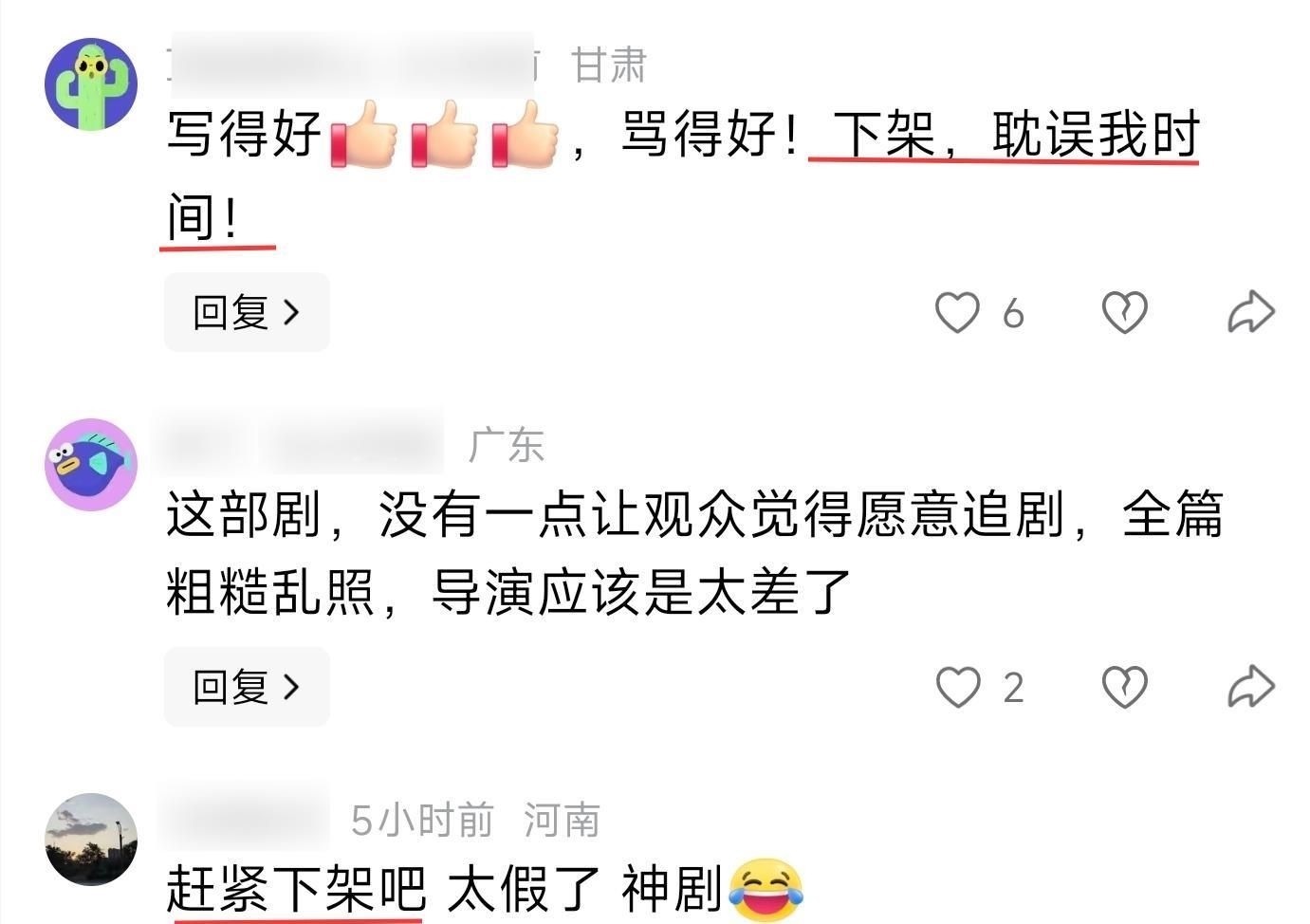Share the Gansu user's comment

[x=1251, y=312]
